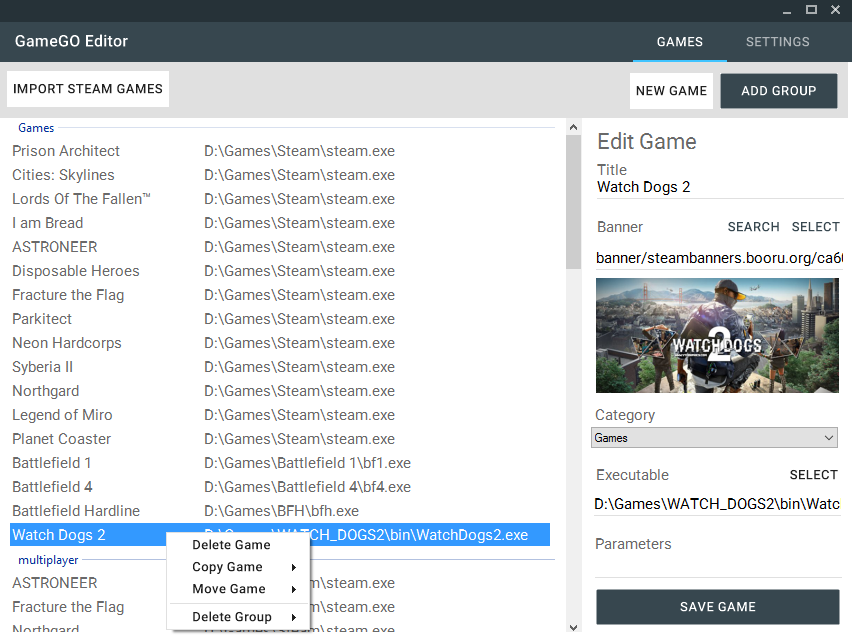This screenshot has height=636, width=852.
Task: Click Banner SEARCH link
Action: (x=753, y=227)
